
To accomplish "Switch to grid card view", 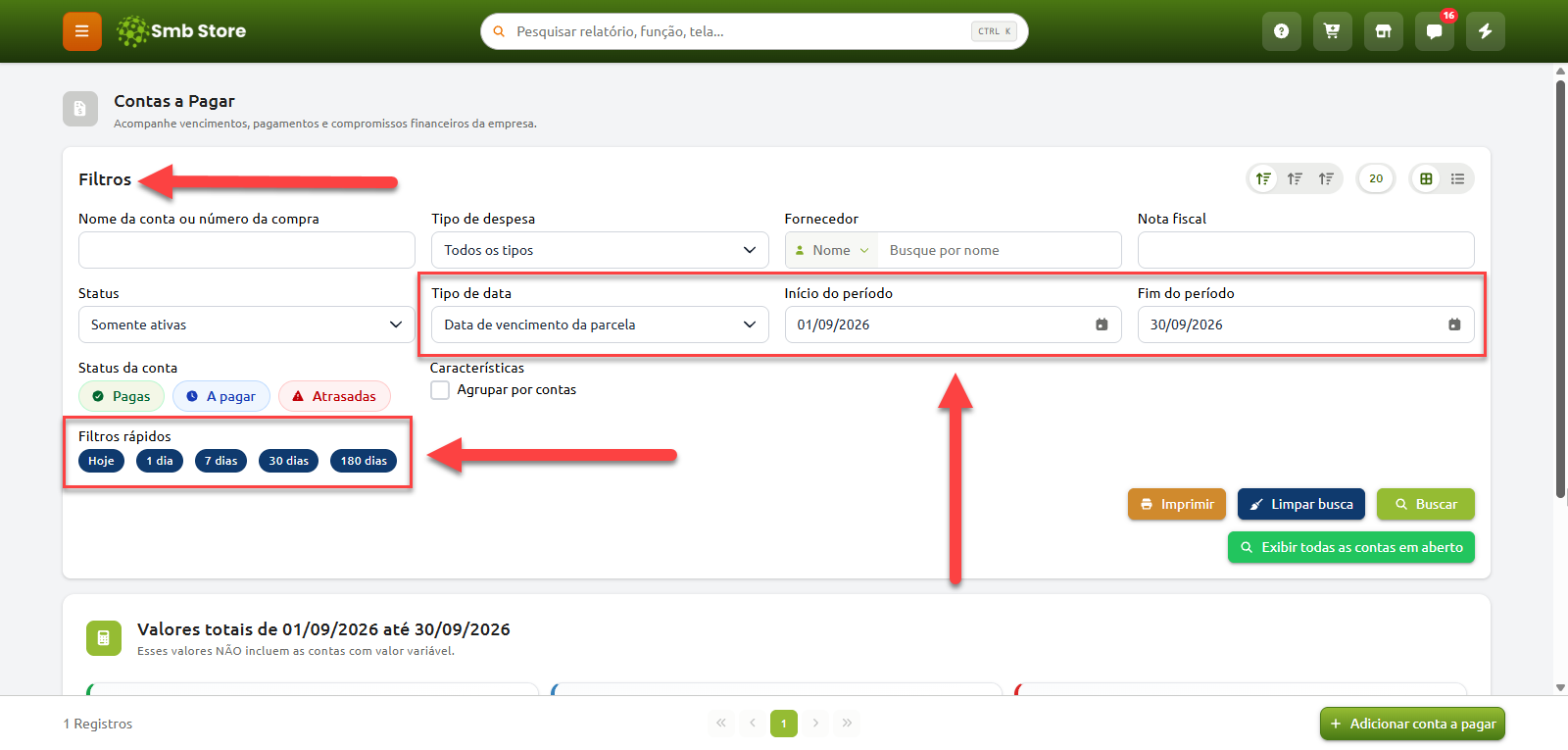I will click(1426, 178).
